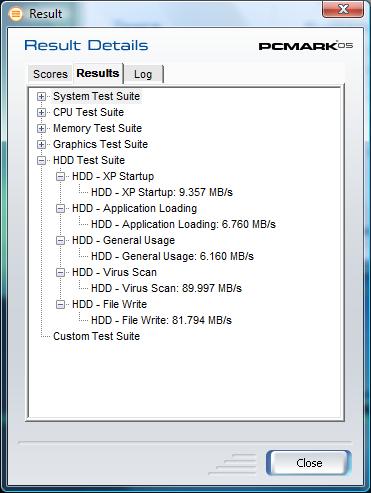This screenshot has width=371, height=493.
Task: Close the Result window with X
Action: [x=343, y=9]
